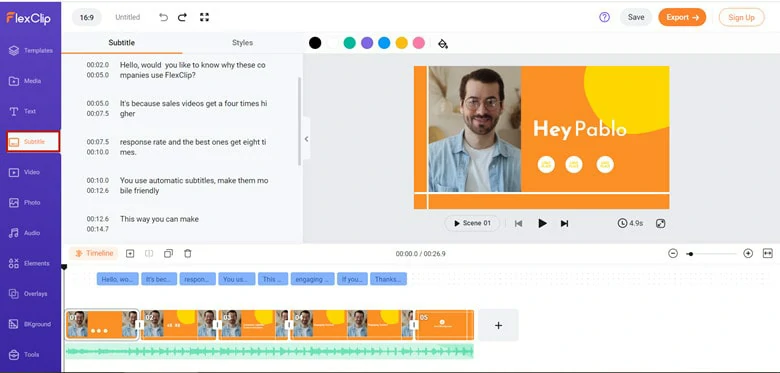
Task: Open the help question mark icon
Action: [604, 17]
